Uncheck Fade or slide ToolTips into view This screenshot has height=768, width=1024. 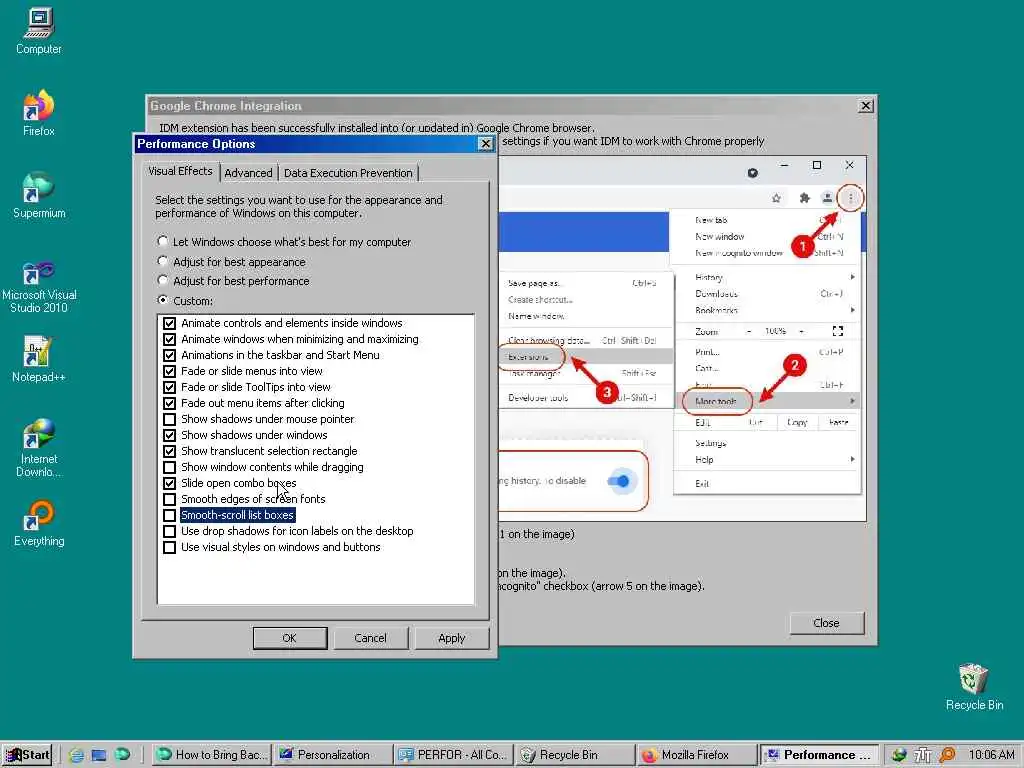click(x=170, y=387)
